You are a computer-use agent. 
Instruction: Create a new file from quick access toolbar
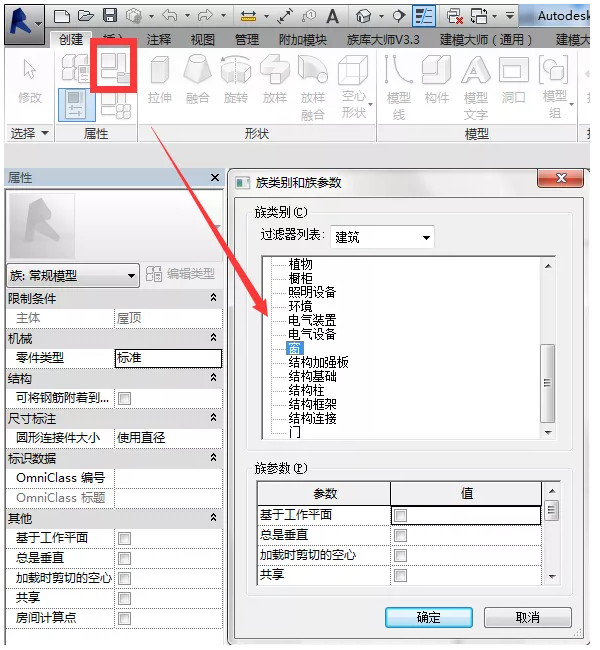tap(62, 16)
